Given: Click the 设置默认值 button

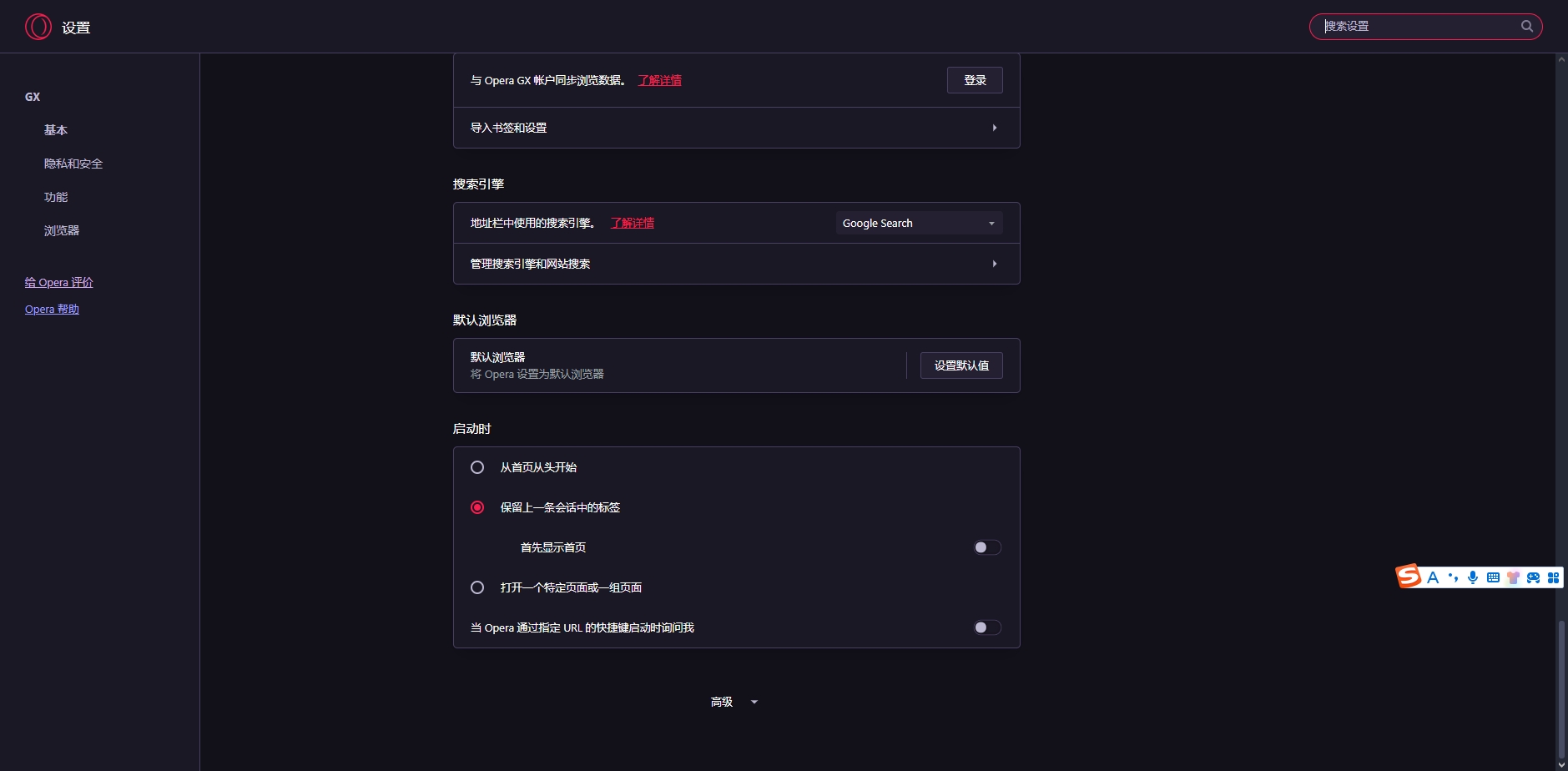Looking at the screenshot, I should coord(961,365).
